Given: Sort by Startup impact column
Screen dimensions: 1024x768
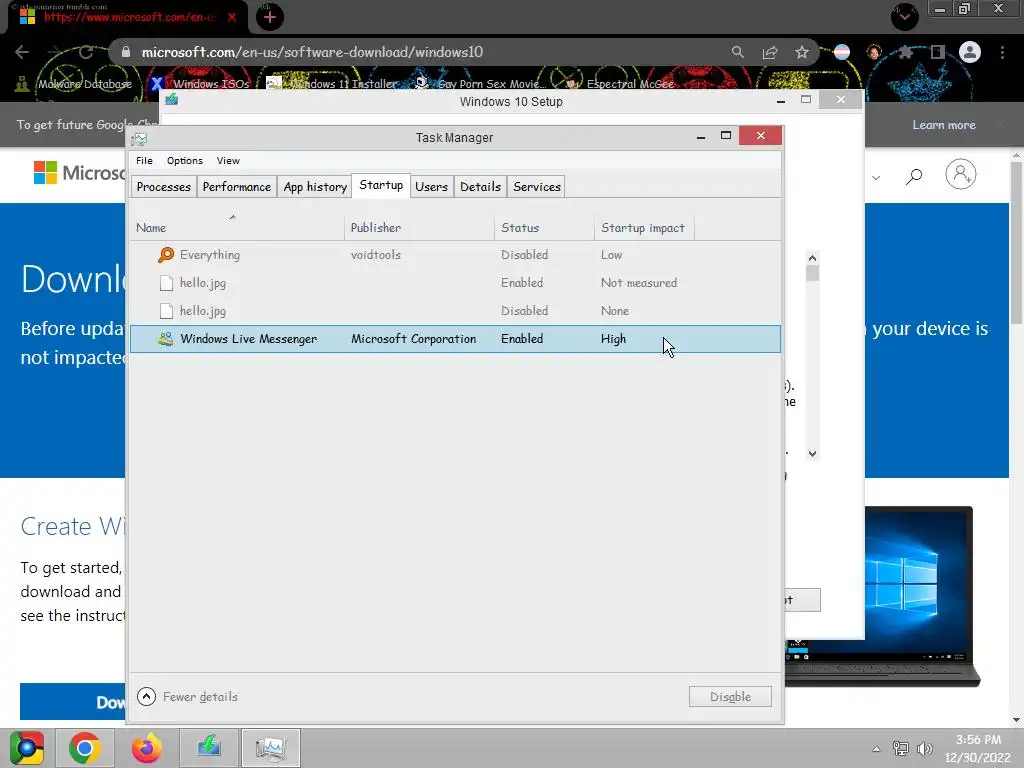Looking at the screenshot, I should [644, 228].
